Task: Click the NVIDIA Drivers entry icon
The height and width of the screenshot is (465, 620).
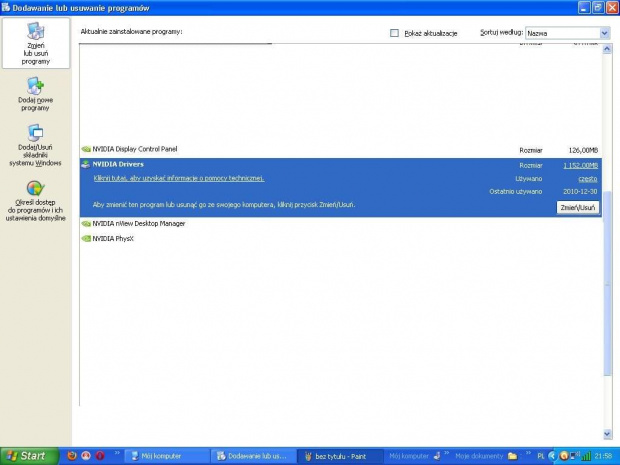Action: pos(86,164)
